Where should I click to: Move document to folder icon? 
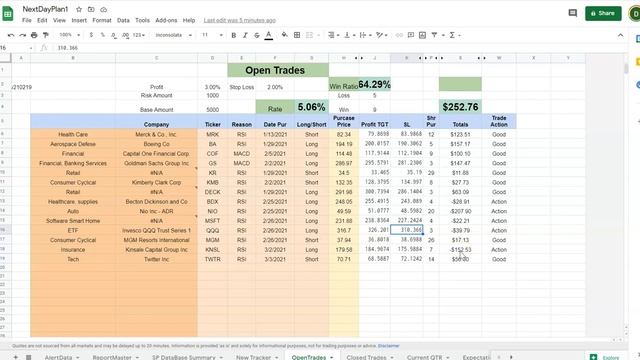click(x=91, y=9)
